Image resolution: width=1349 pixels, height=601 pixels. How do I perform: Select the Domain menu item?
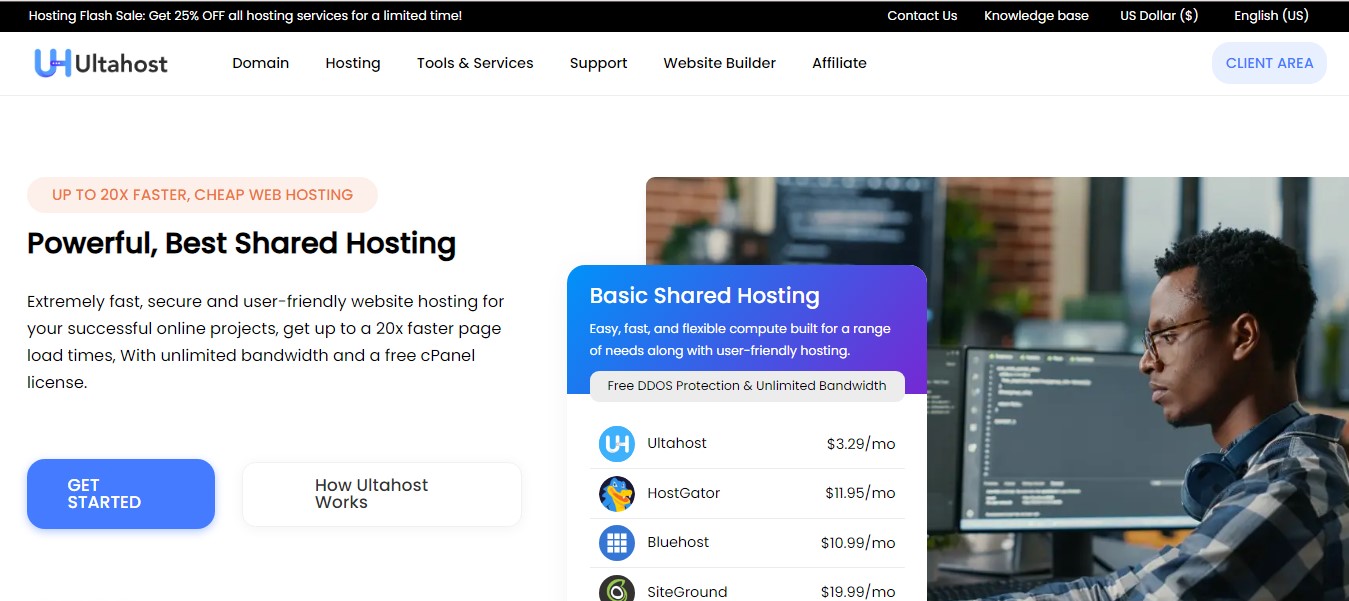tap(260, 63)
